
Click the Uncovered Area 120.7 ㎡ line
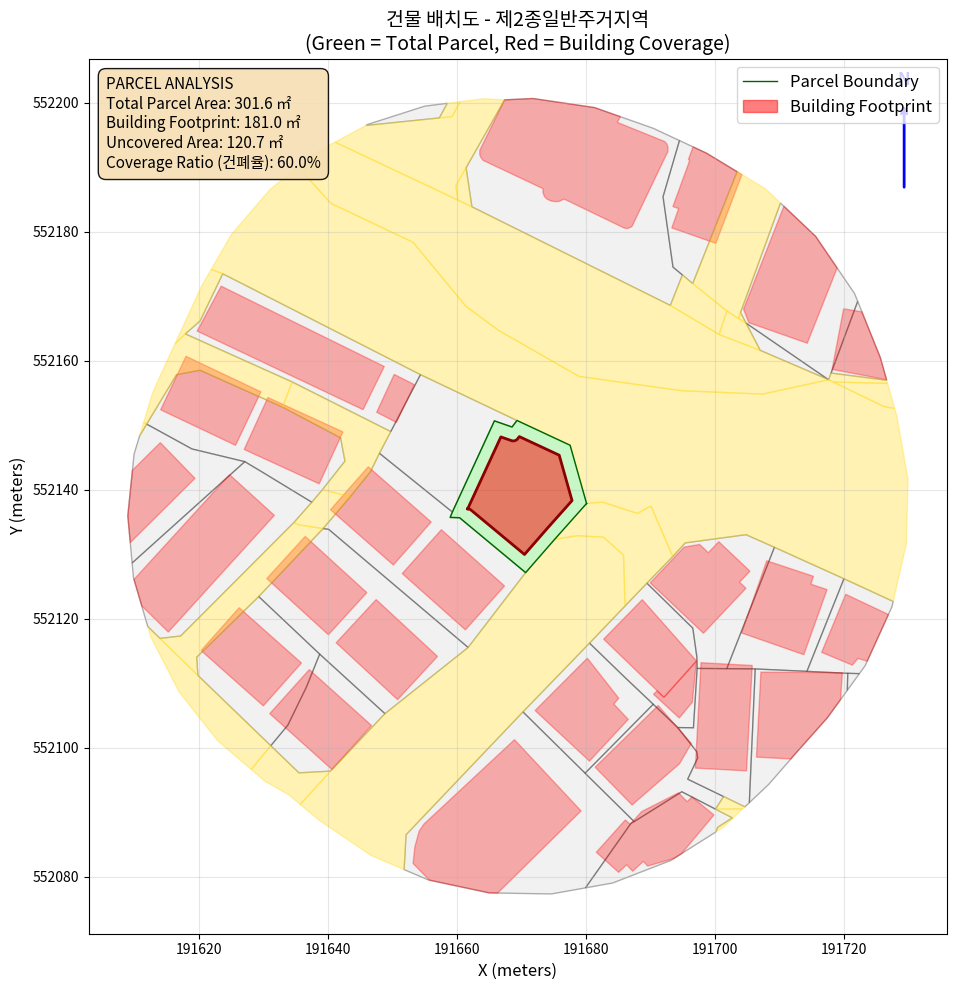pos(194,143)
